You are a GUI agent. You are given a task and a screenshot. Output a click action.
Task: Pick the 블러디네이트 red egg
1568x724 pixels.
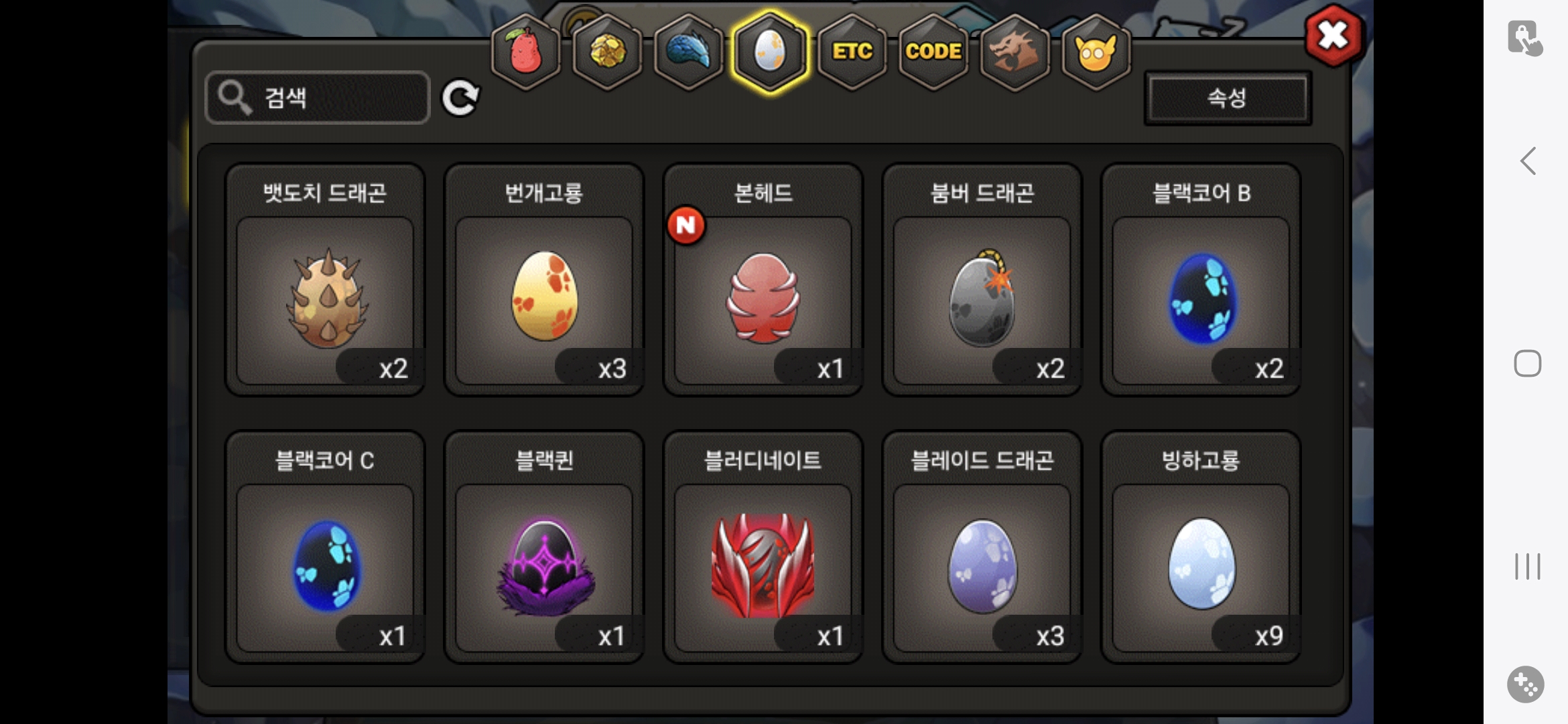click(x=763, y=547)
